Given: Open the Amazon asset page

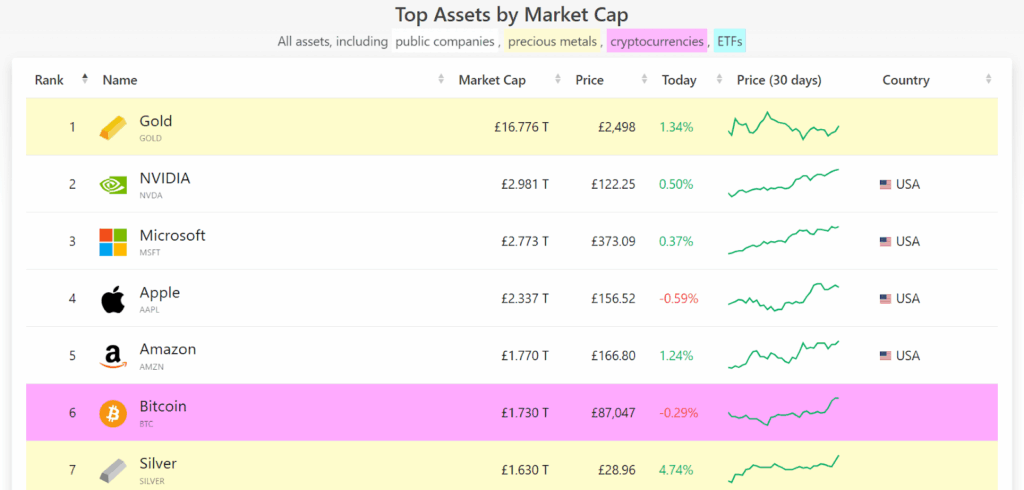Looking at the screenshot, I should (168, 350).
